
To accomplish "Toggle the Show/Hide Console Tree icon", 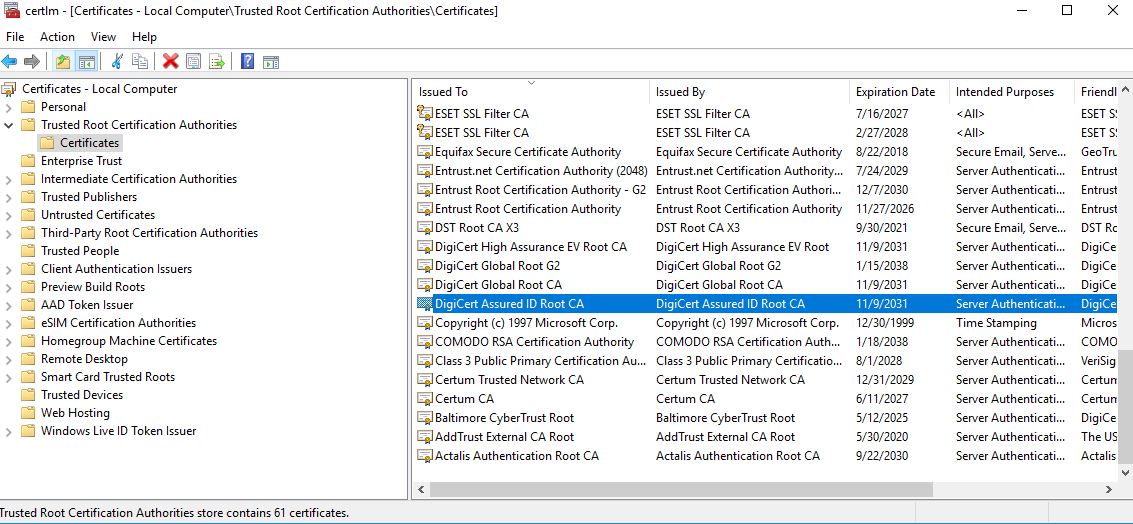I will [87, 62].
